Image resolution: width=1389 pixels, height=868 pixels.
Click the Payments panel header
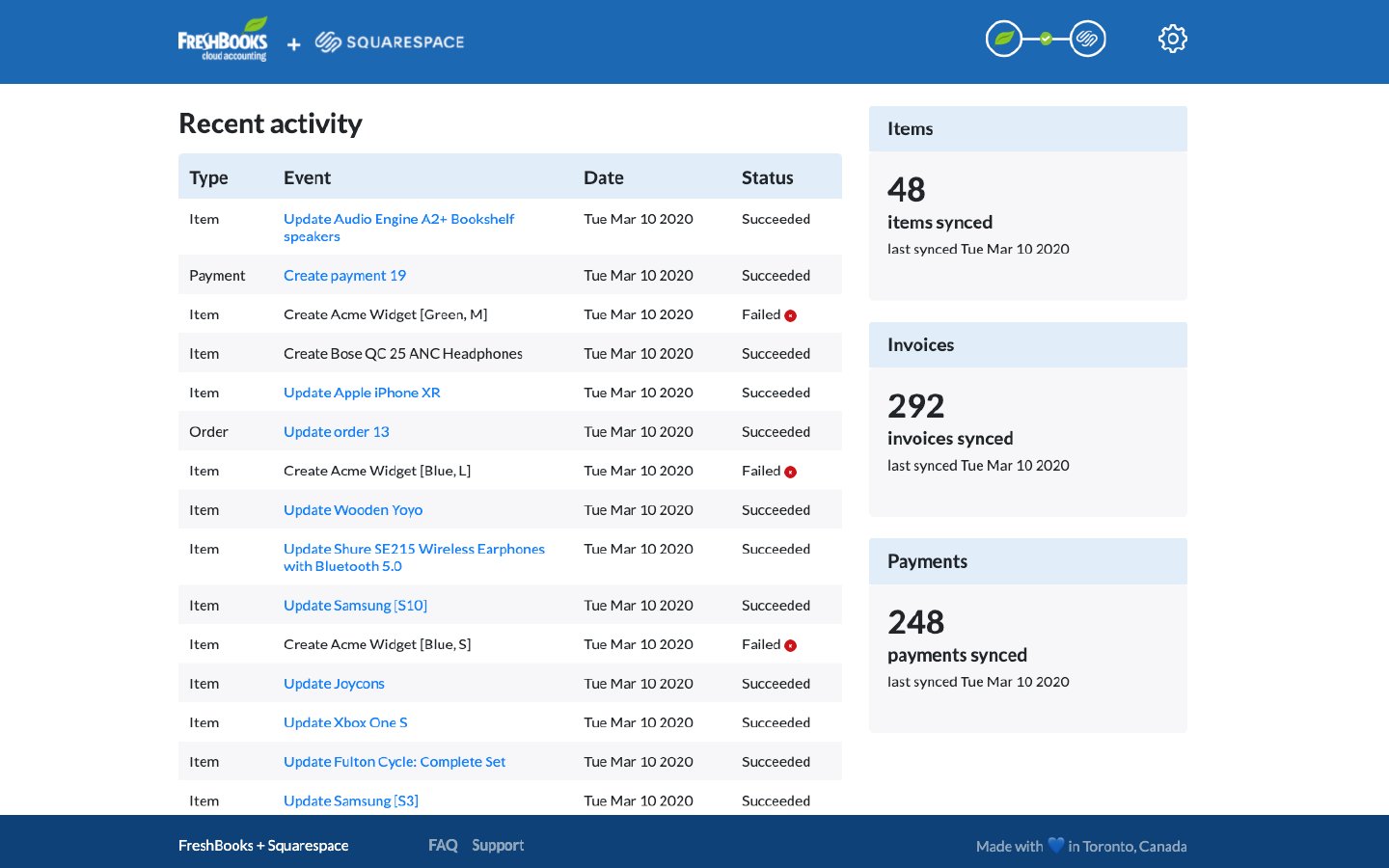click(x=1027, y=560)
